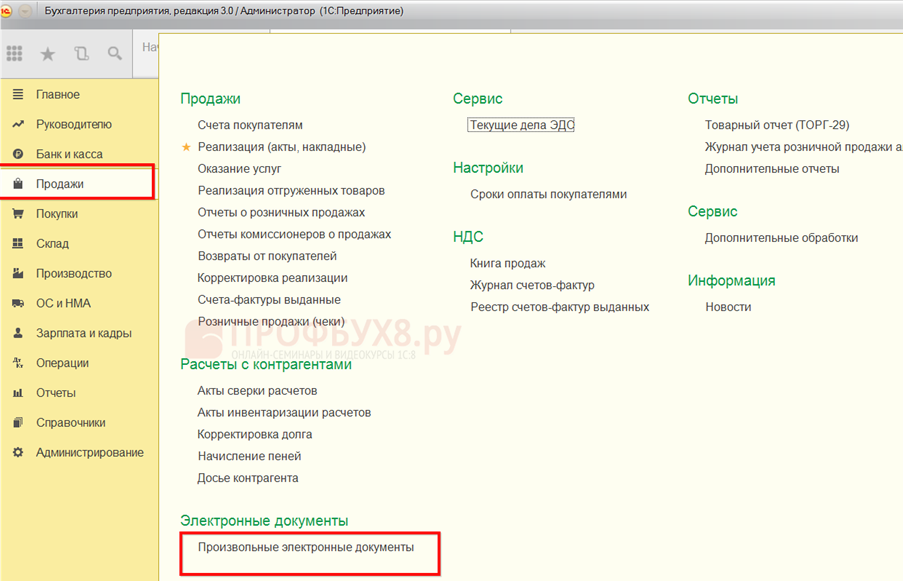Viewport: 903px width, 581px height.
Task: Click the Производство factory icon
Action: (x=18, y=274)
